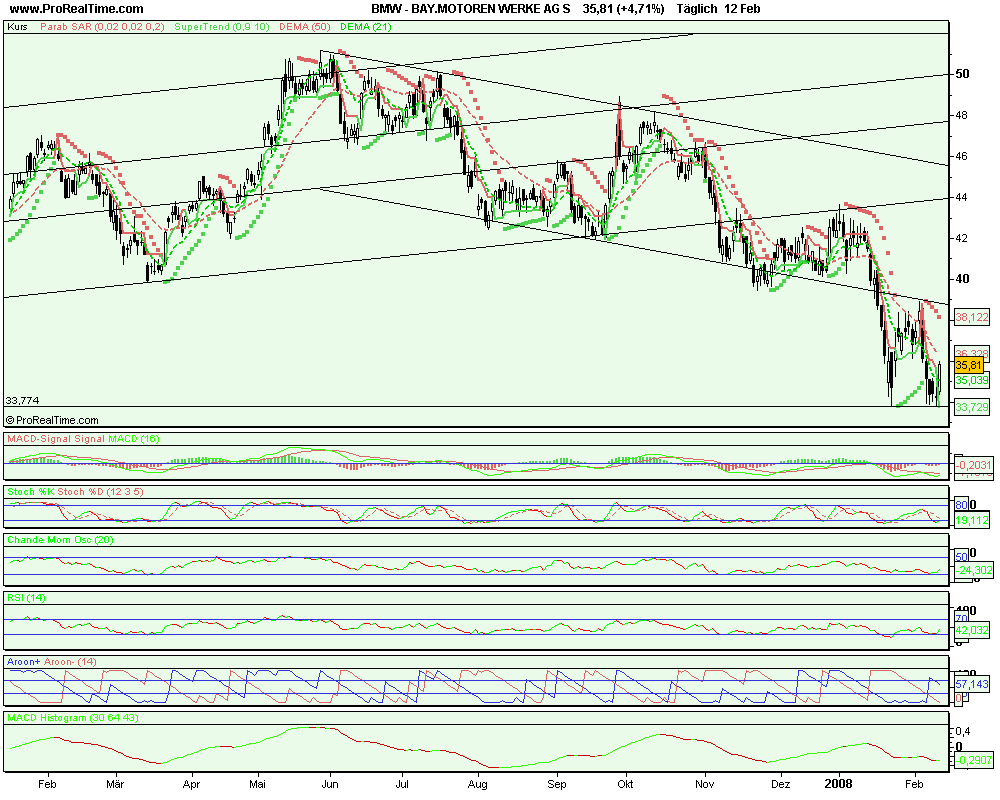This screenshot has width=1000, height=800.
Task: Click the 12 Feb date label in header
Action: (x=742, y=9)
